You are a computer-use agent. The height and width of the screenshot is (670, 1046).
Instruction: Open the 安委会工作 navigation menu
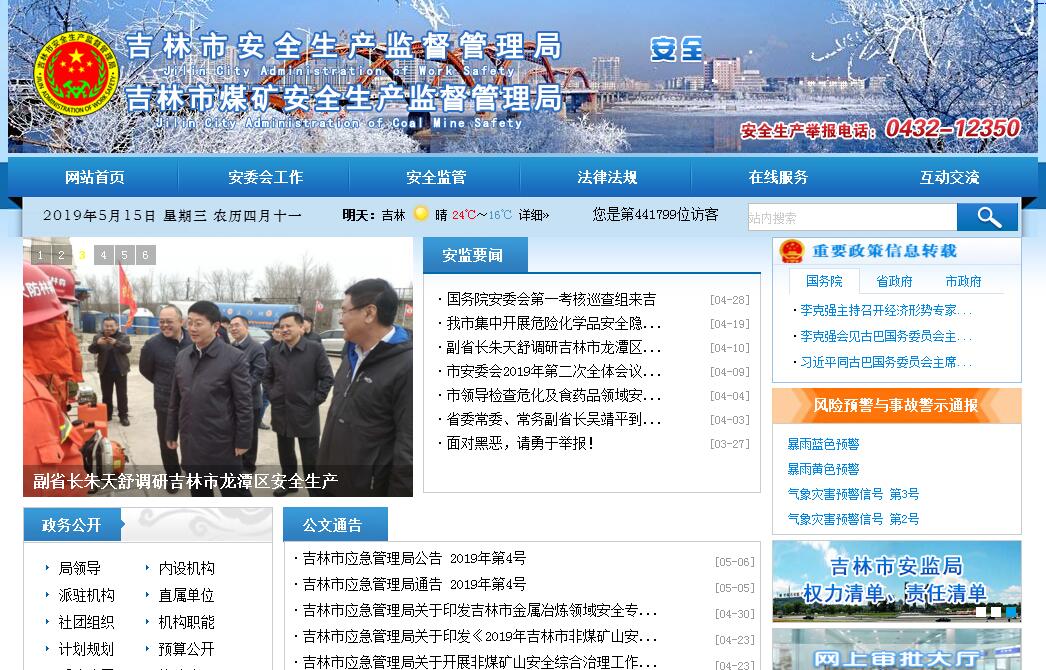pos(265,177)
